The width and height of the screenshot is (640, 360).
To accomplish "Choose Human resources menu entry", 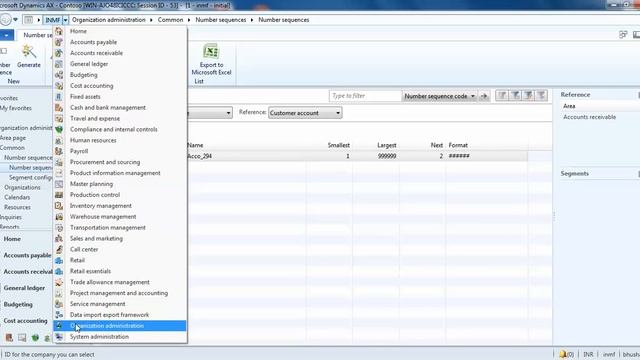I will click(x=93, y=140).
